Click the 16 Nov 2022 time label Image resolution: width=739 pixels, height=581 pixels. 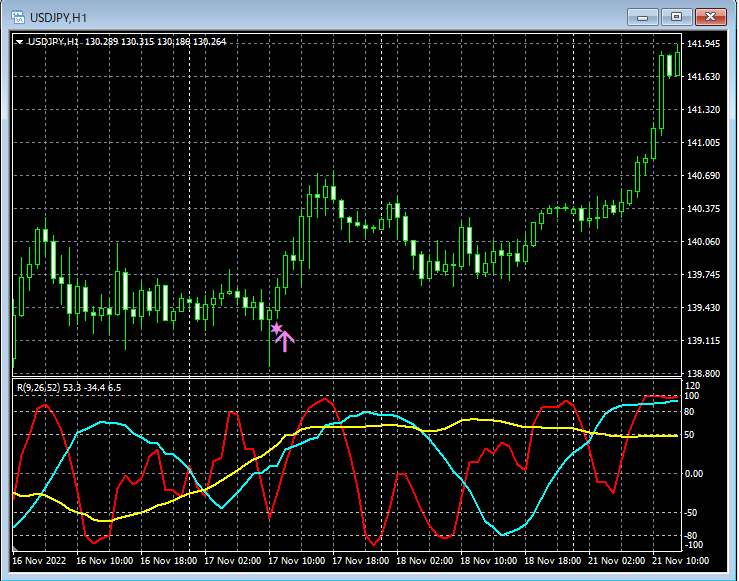point(39,561)
